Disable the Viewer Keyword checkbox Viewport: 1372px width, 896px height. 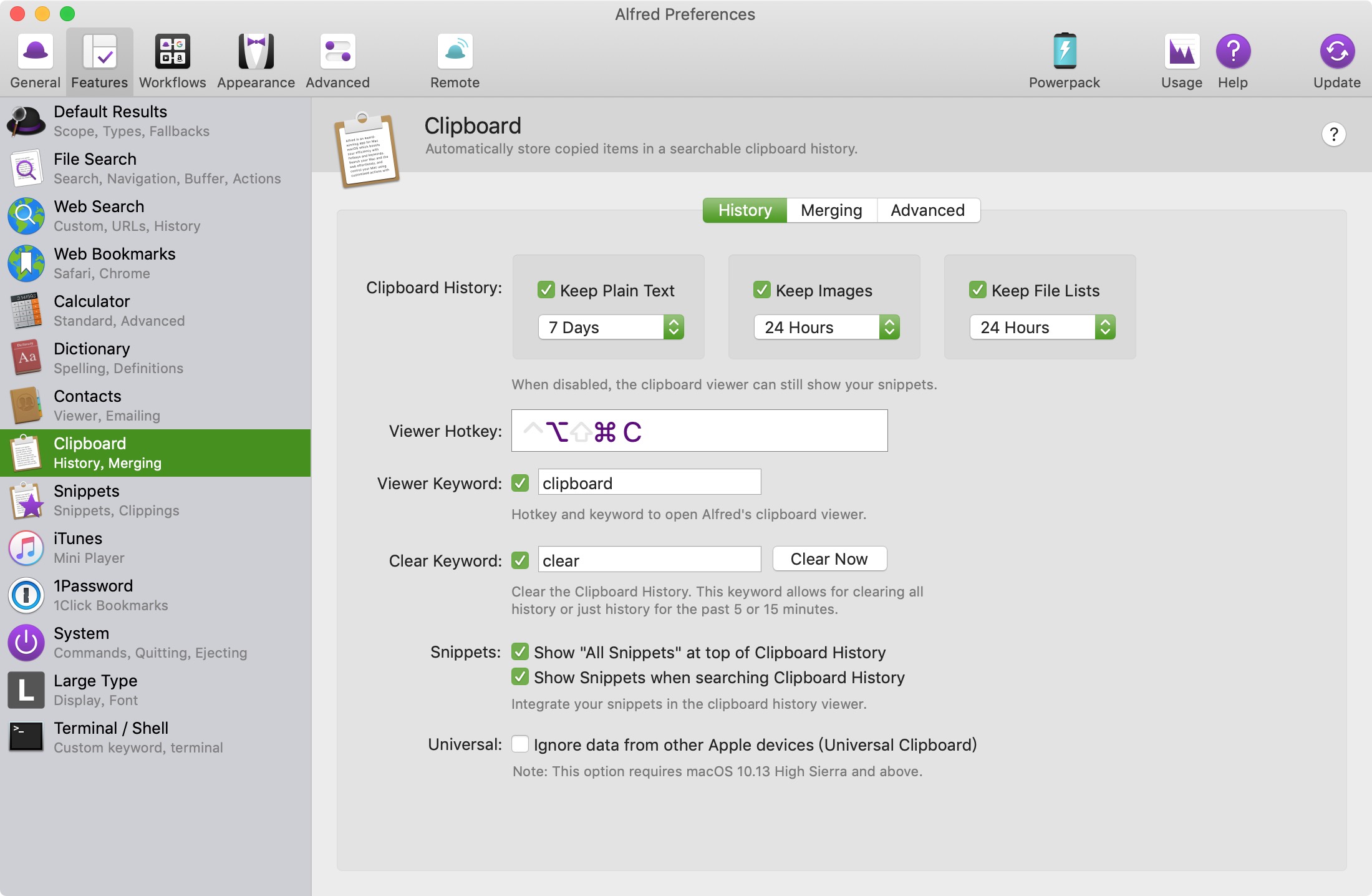(520, 483)
